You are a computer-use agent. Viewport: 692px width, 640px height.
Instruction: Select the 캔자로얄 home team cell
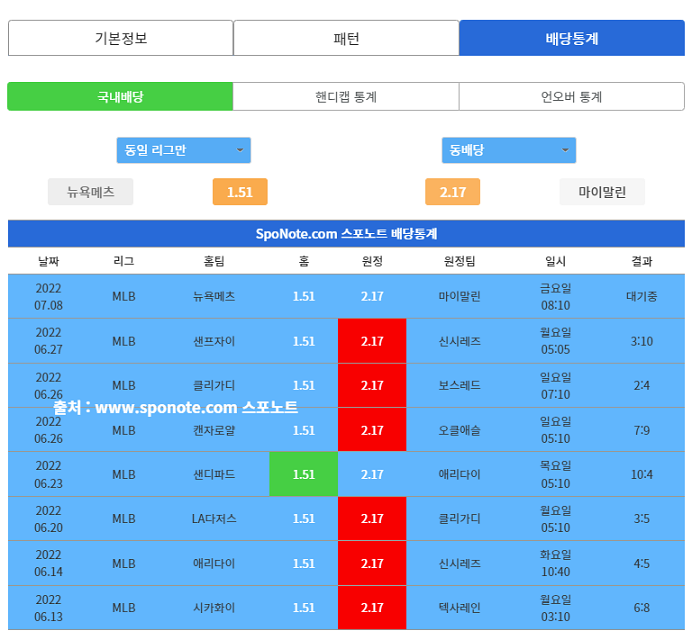214,430
